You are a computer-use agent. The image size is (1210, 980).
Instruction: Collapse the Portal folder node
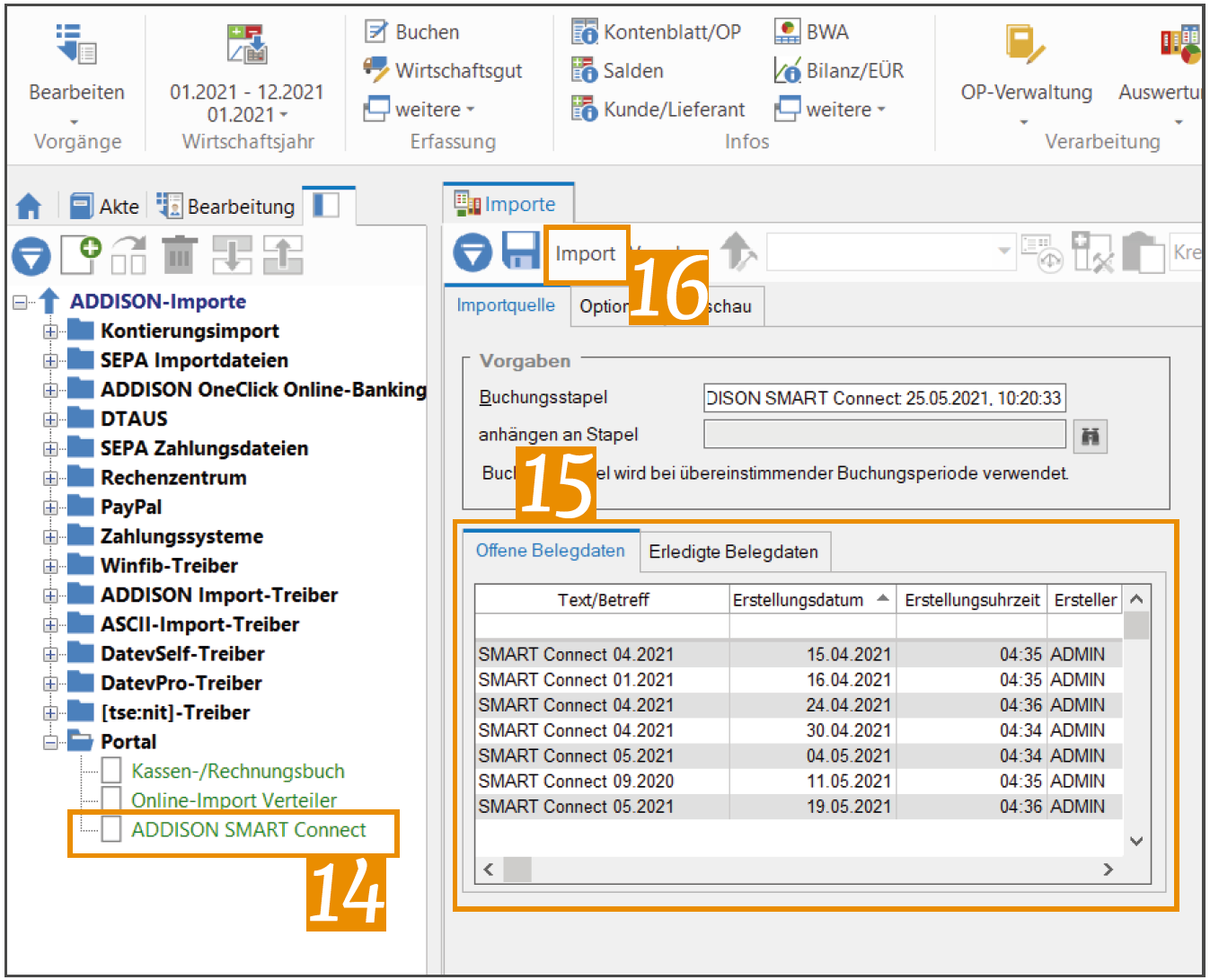[x=50, y=742]
